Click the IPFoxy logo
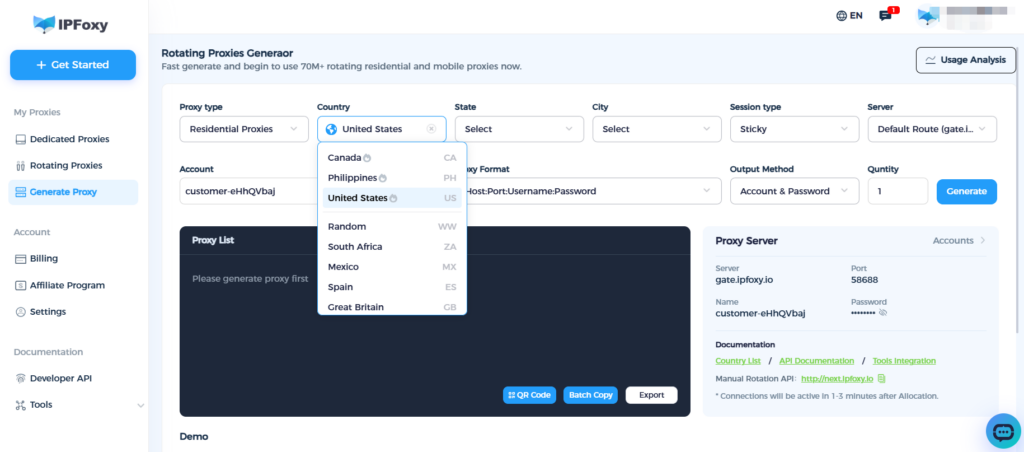The height and width of the screenshot is (452, 1024). click(71, 23)
